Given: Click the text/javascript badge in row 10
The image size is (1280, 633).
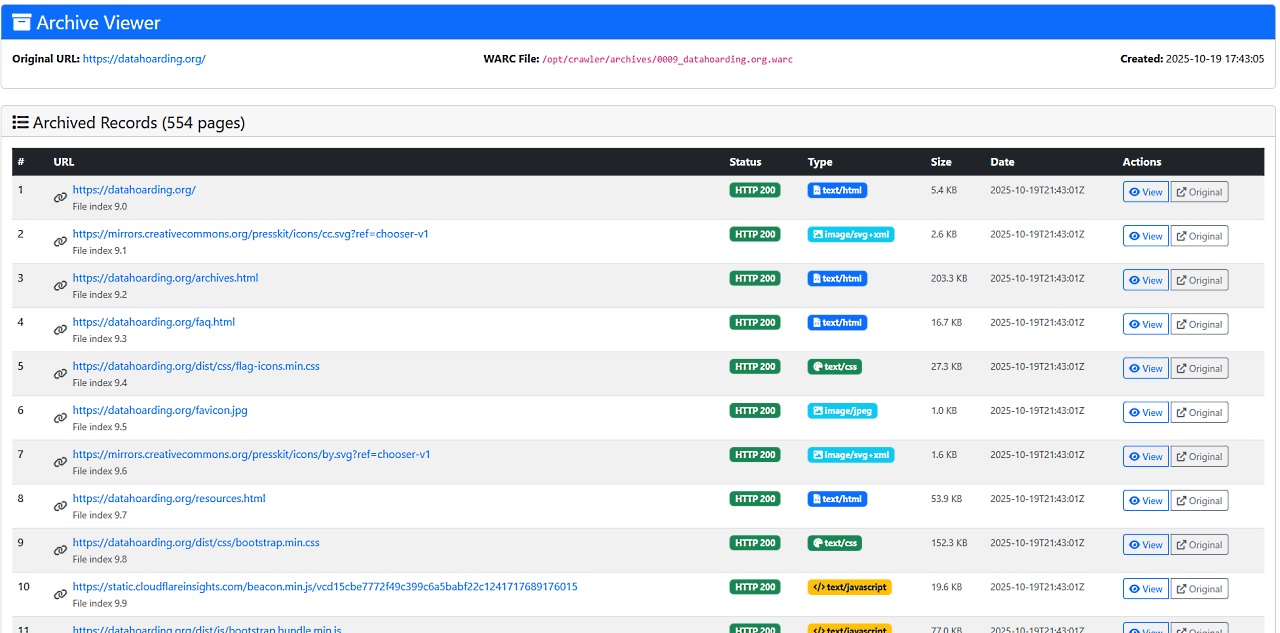Looking at the screenshot, I should pos(849,587).
